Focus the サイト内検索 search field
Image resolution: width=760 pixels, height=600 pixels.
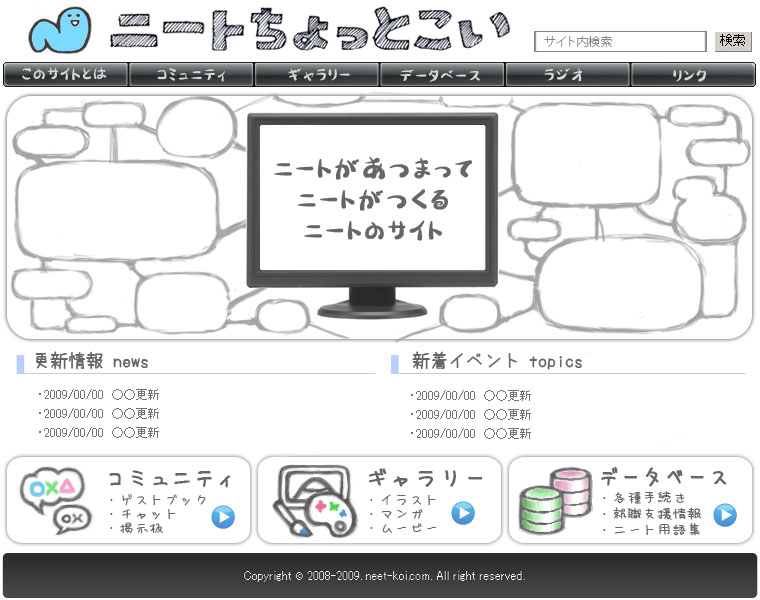[620, 41]
